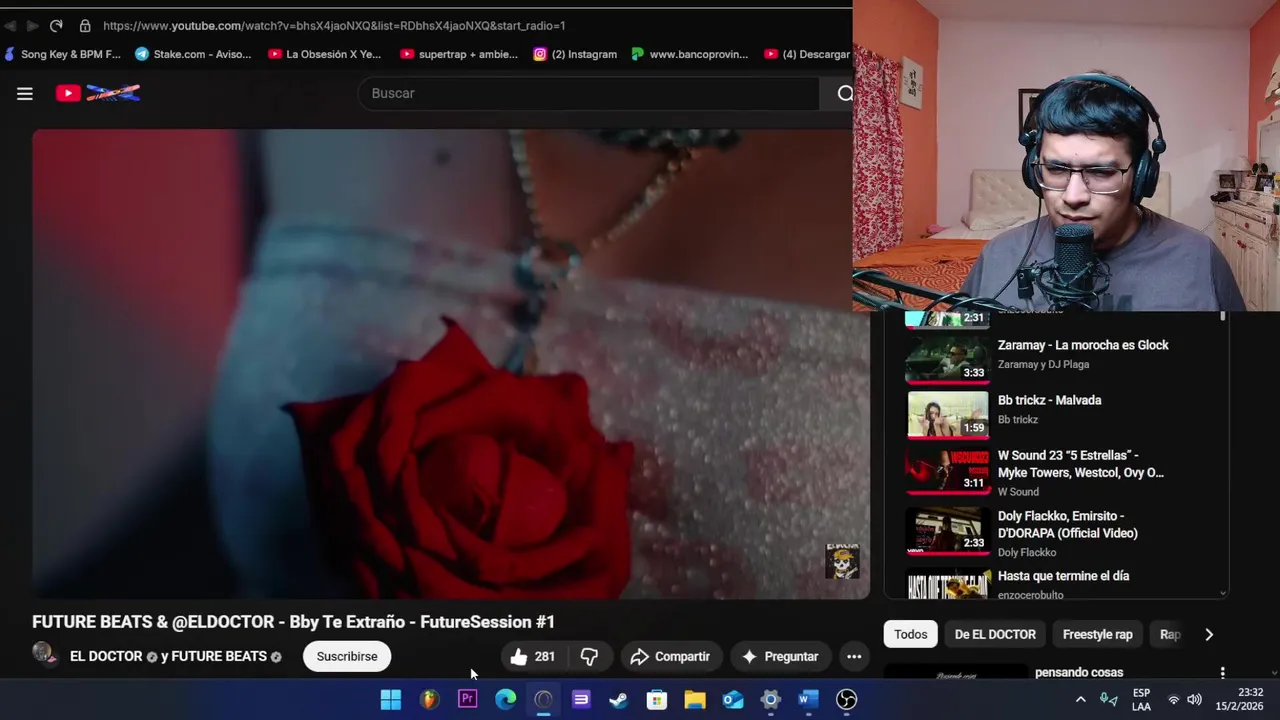Go back with browser back arrow

pos(10,25)
